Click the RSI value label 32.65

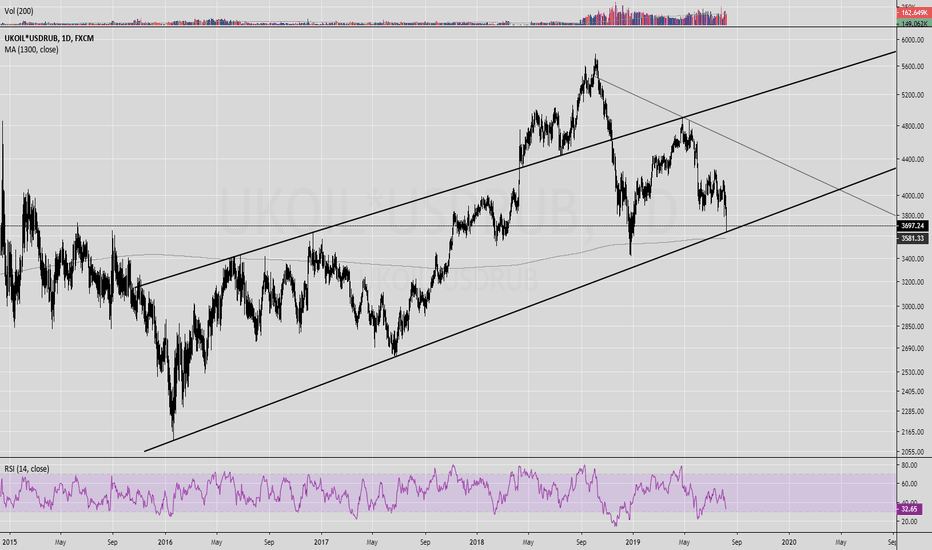pyautogui.click(x=909, y=509)
